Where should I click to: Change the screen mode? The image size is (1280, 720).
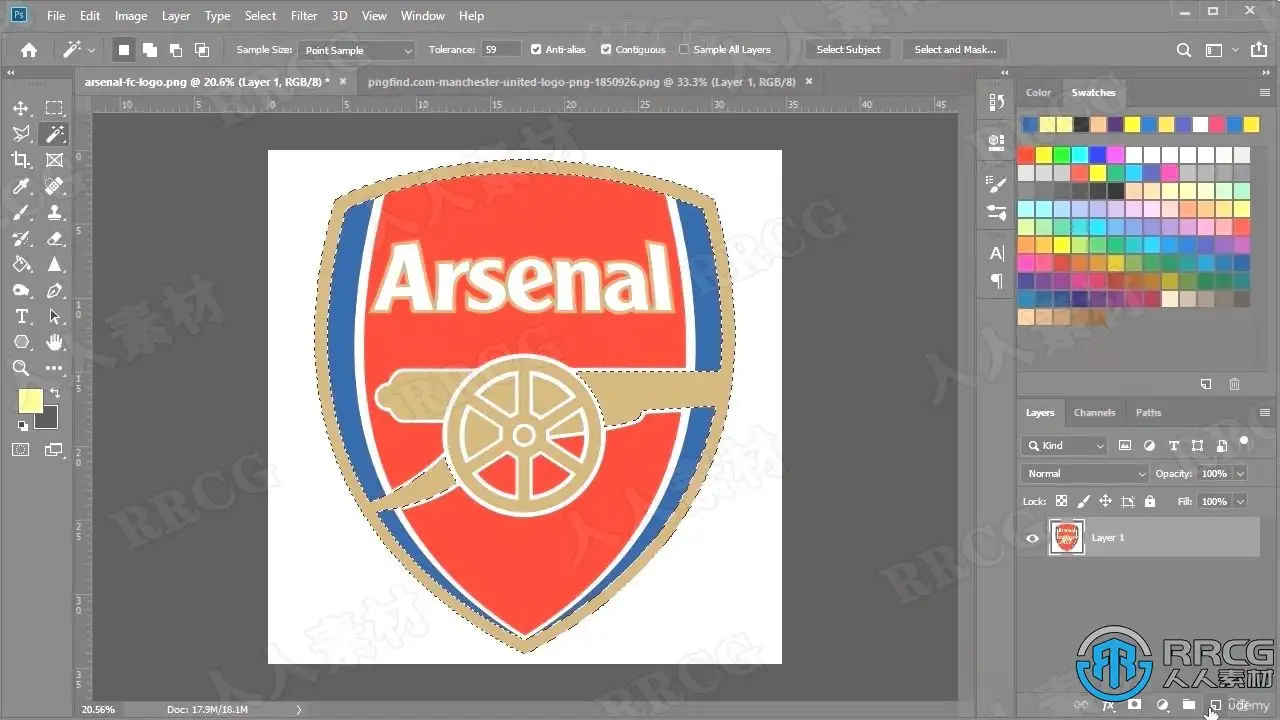54,450
